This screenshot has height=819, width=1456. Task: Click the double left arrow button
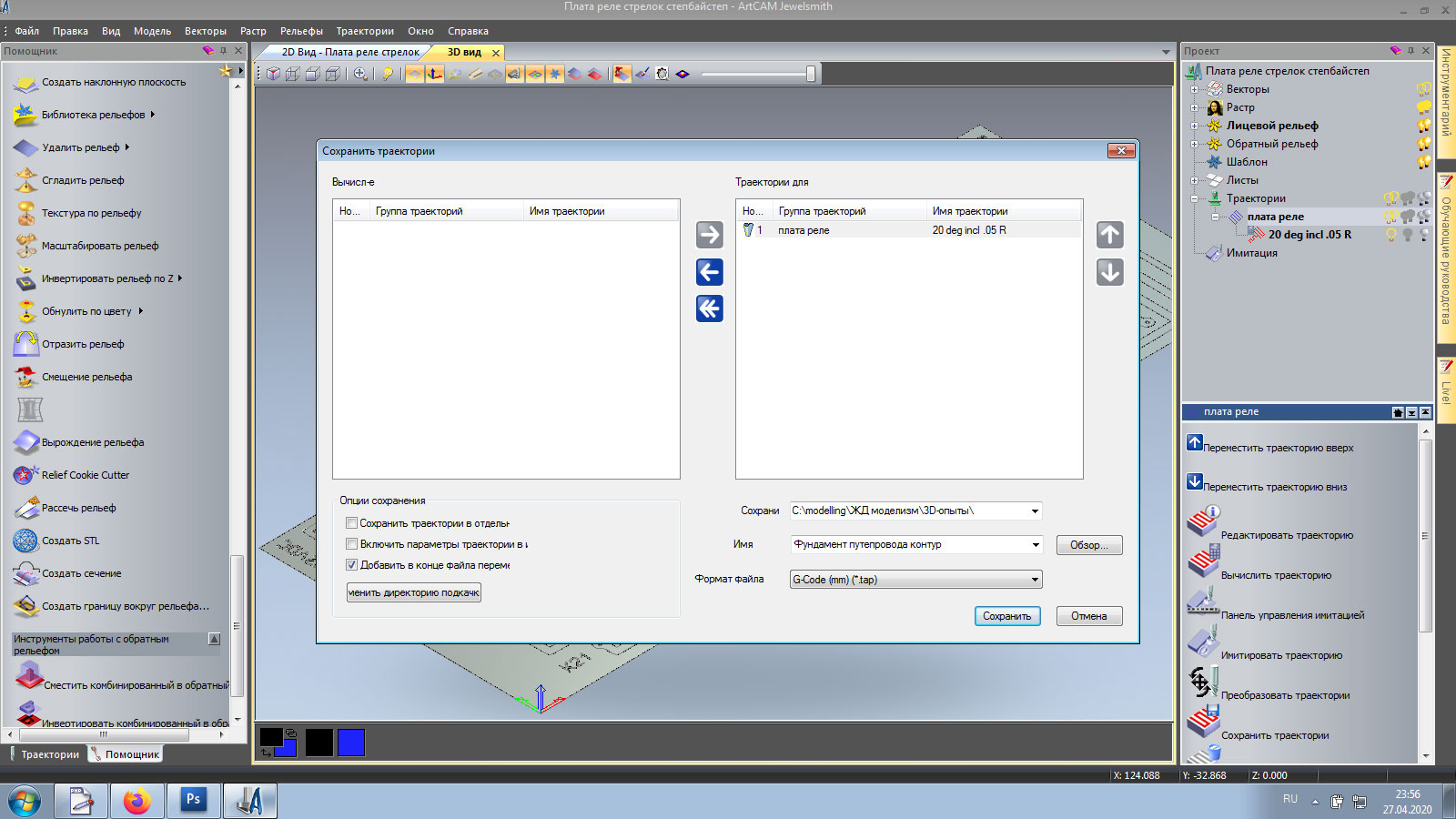click(709, 308)
